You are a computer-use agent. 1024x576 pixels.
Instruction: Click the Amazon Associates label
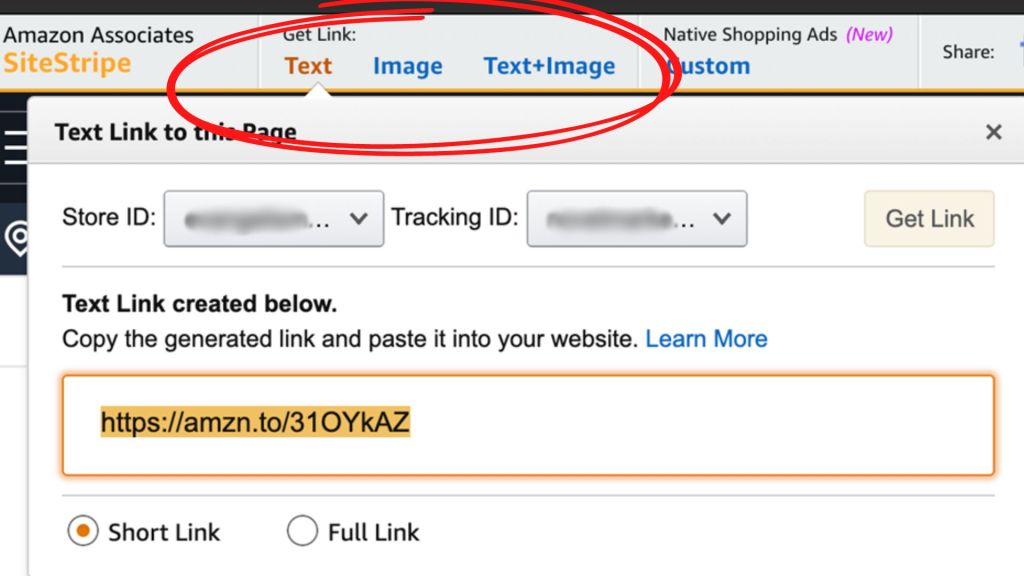pyautogui.click(x=98, y=33)
